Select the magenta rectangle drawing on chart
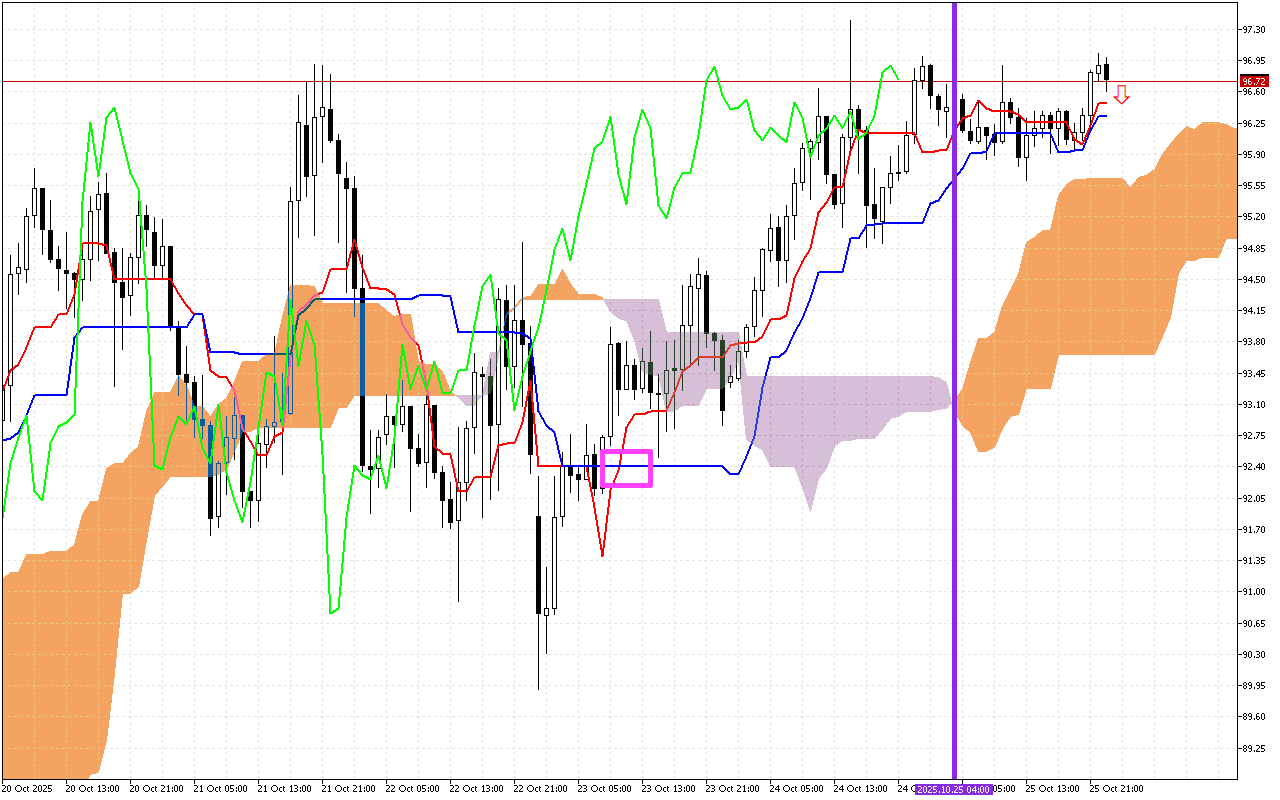1280x800 pixels. [x=627, y=468]
